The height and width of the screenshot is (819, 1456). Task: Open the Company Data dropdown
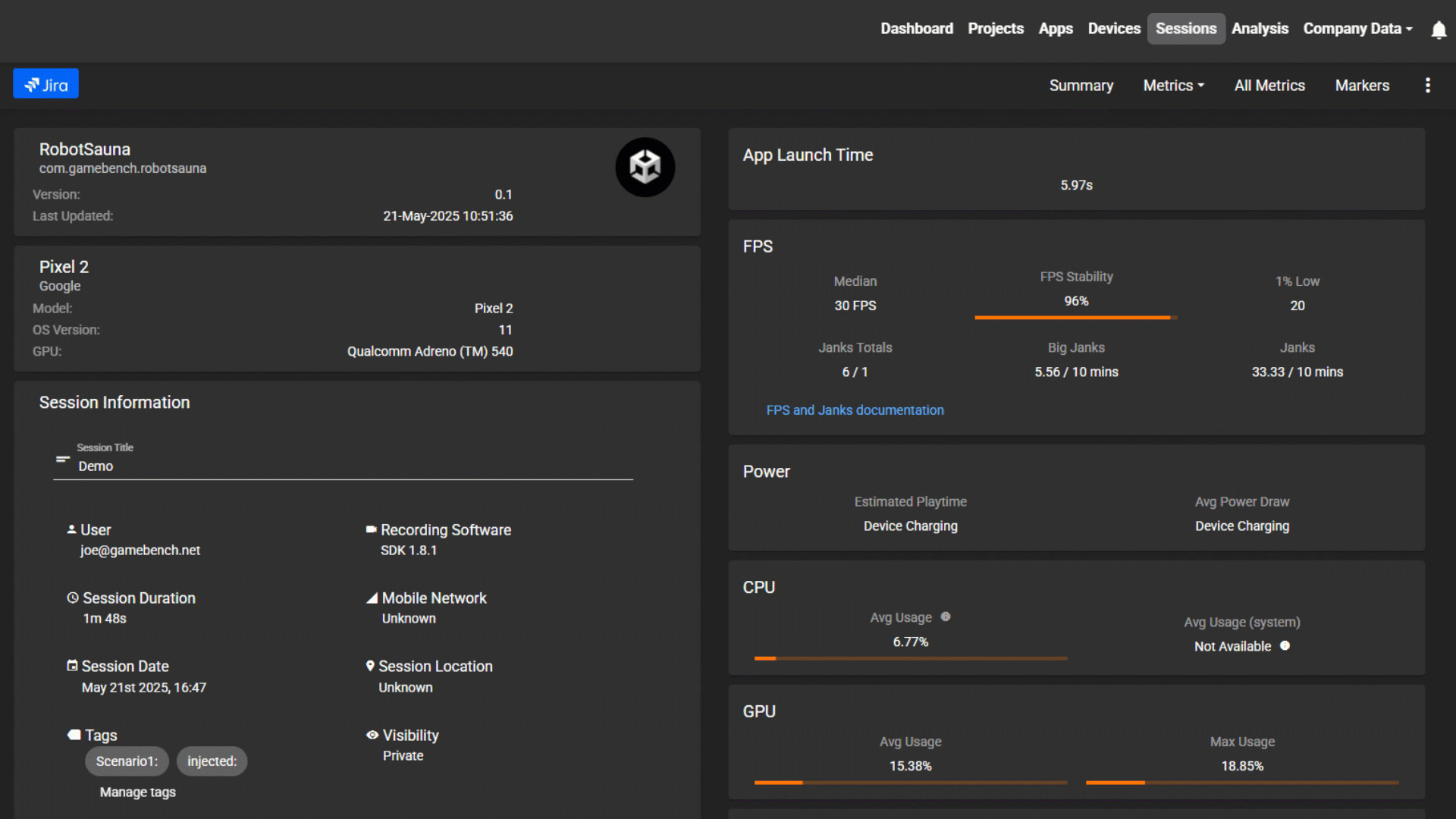1357,28
